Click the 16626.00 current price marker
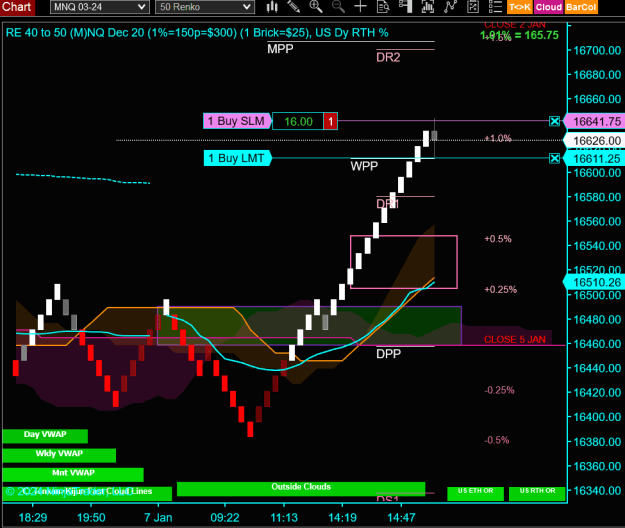Screen dimensions: 625x528 click(596, 141)
